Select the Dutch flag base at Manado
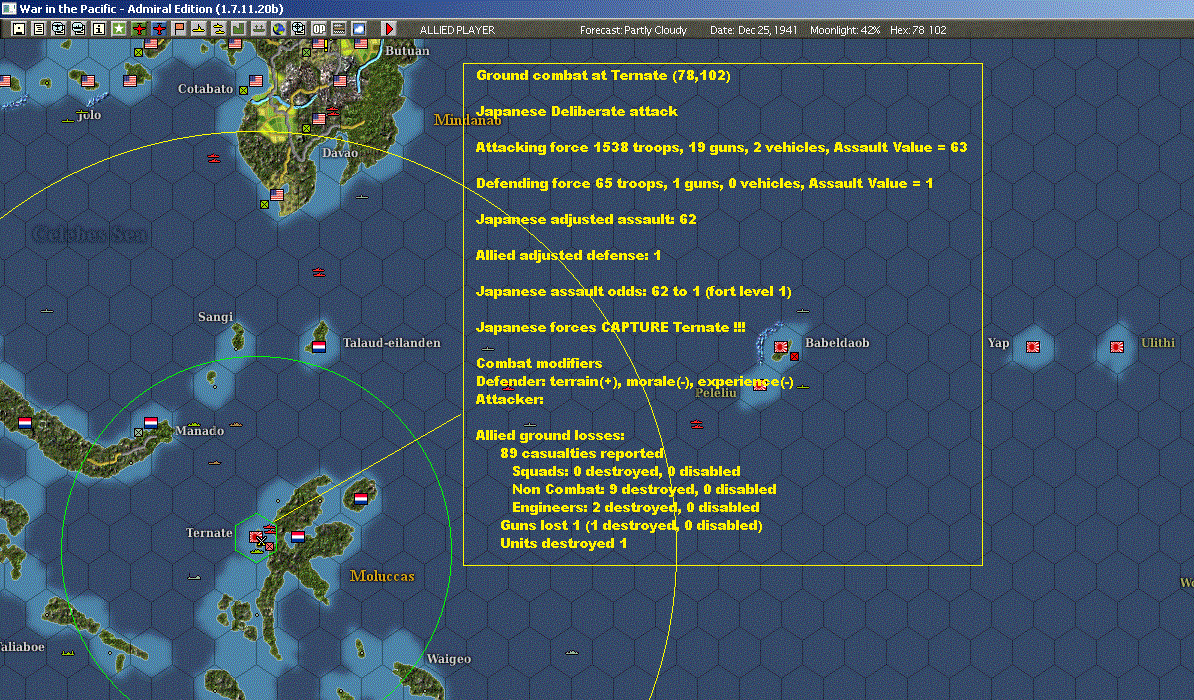Viewport: 1194px width, 700px height. point(151,423)
